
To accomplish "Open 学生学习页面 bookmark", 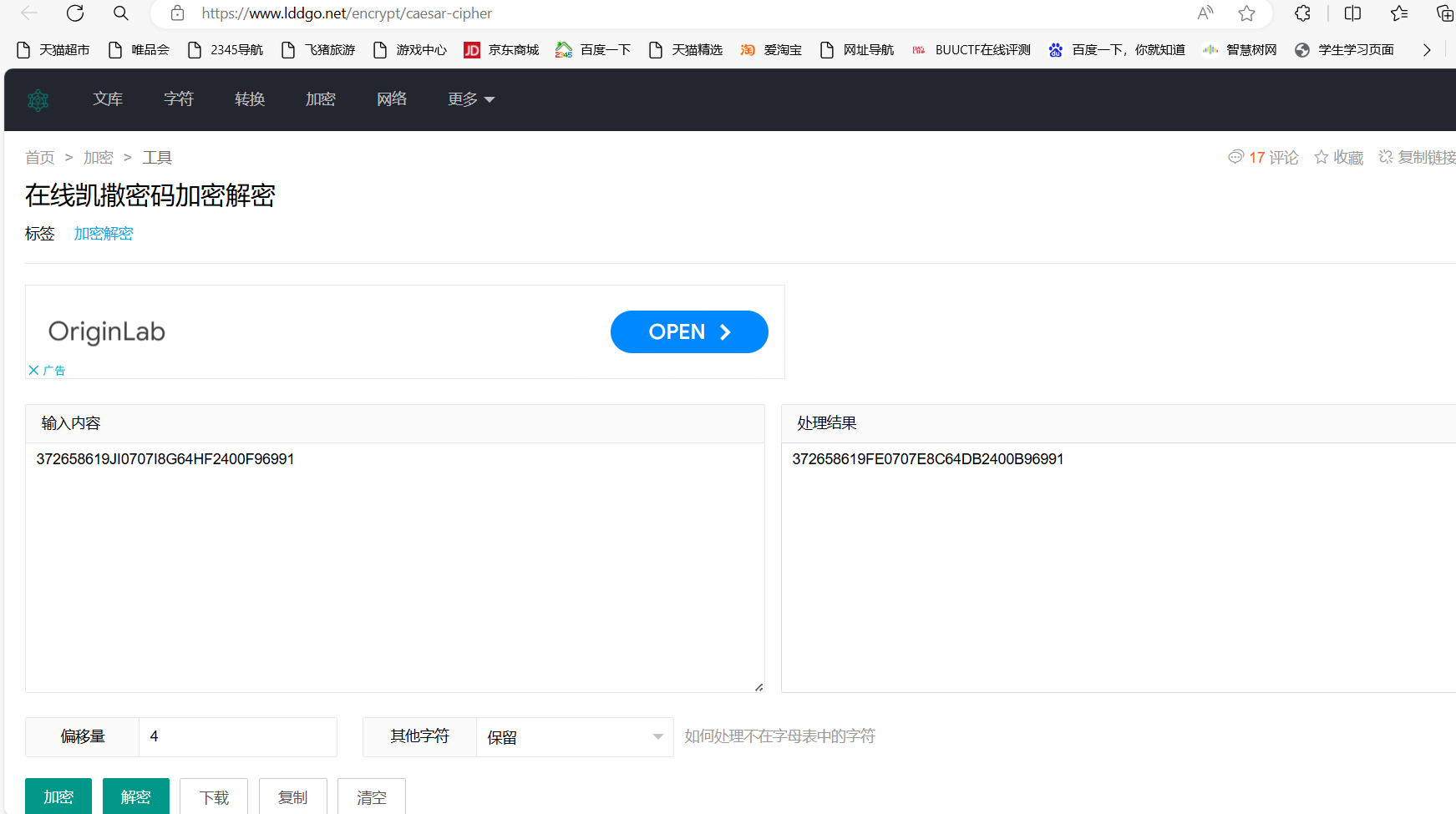I will [x=1344, y=50].
